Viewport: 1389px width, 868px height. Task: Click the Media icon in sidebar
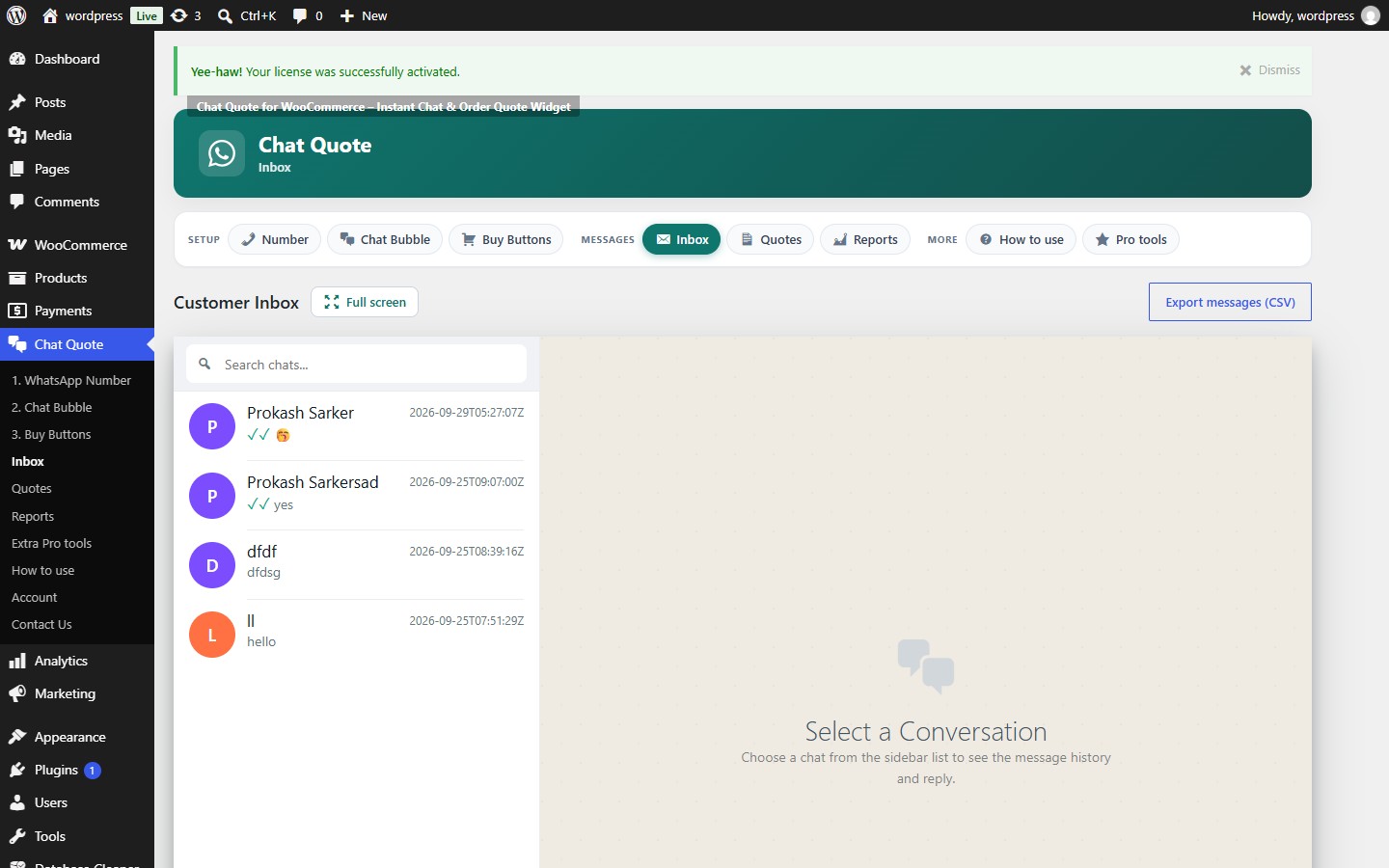(x=17, y=135)
